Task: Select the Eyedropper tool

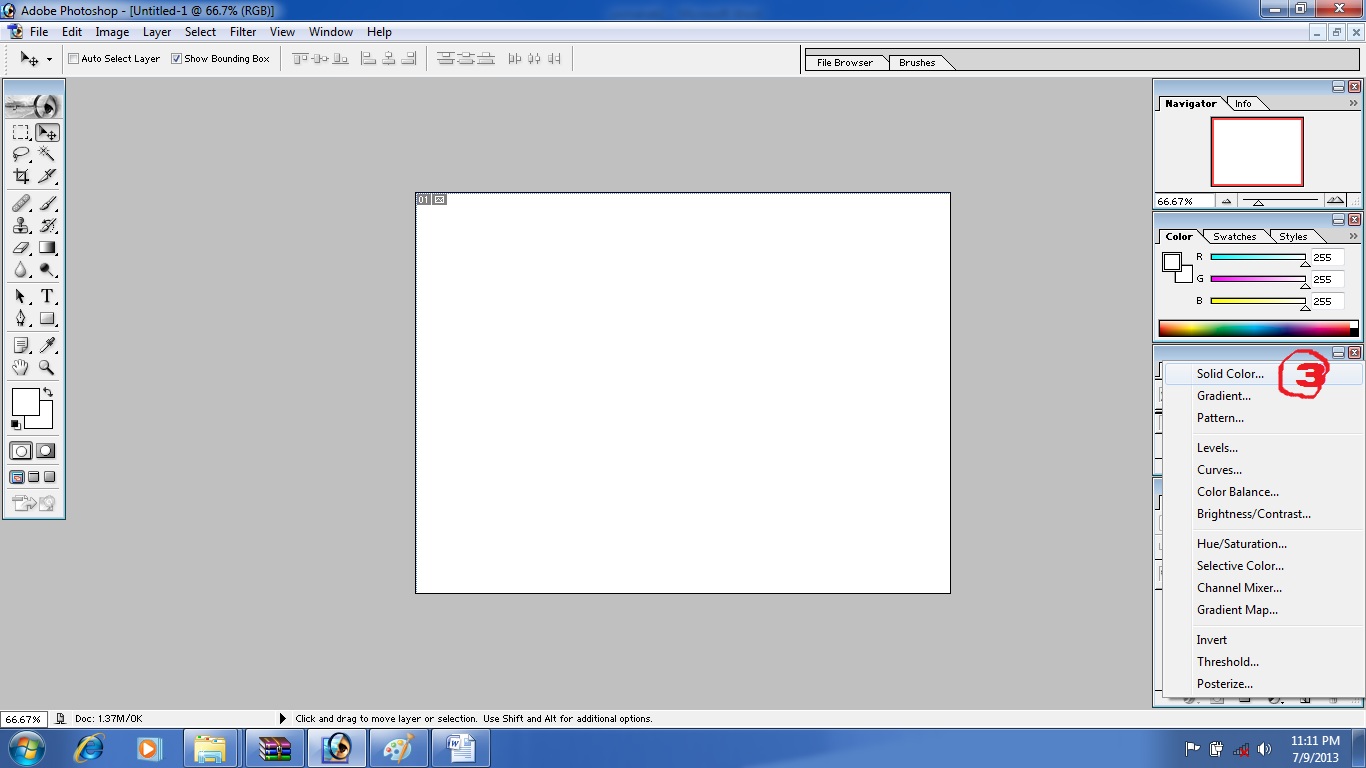Action: (45, 345)
